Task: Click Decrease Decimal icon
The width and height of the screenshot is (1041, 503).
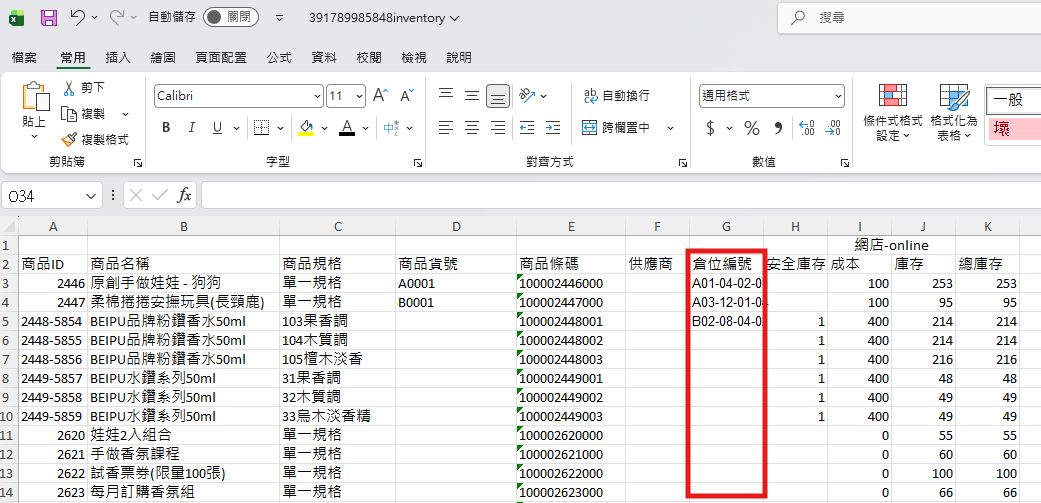Action: coord(833,127)
